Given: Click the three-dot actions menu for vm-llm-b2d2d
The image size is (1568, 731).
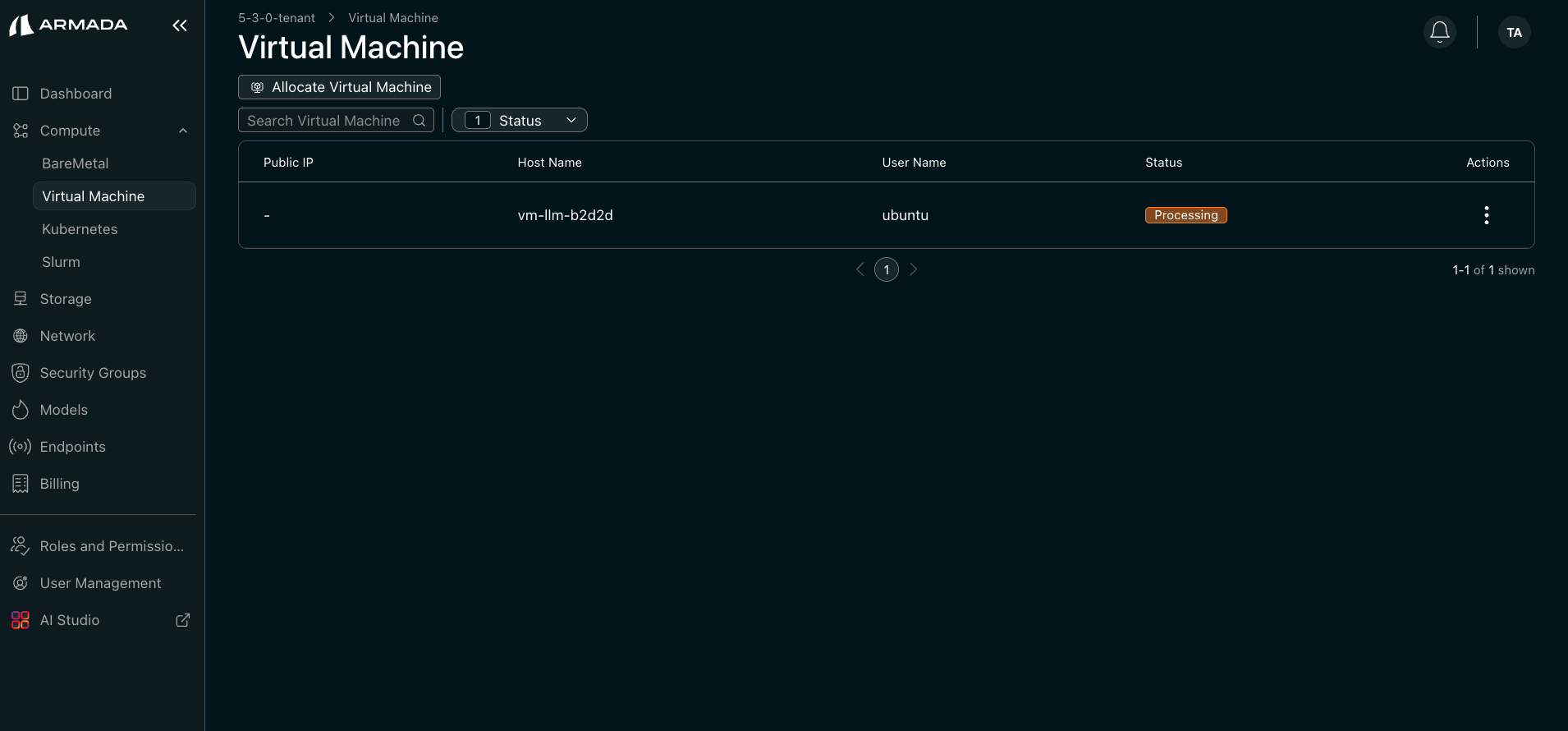Looking at the screenshot, I should pos(1486,215).
